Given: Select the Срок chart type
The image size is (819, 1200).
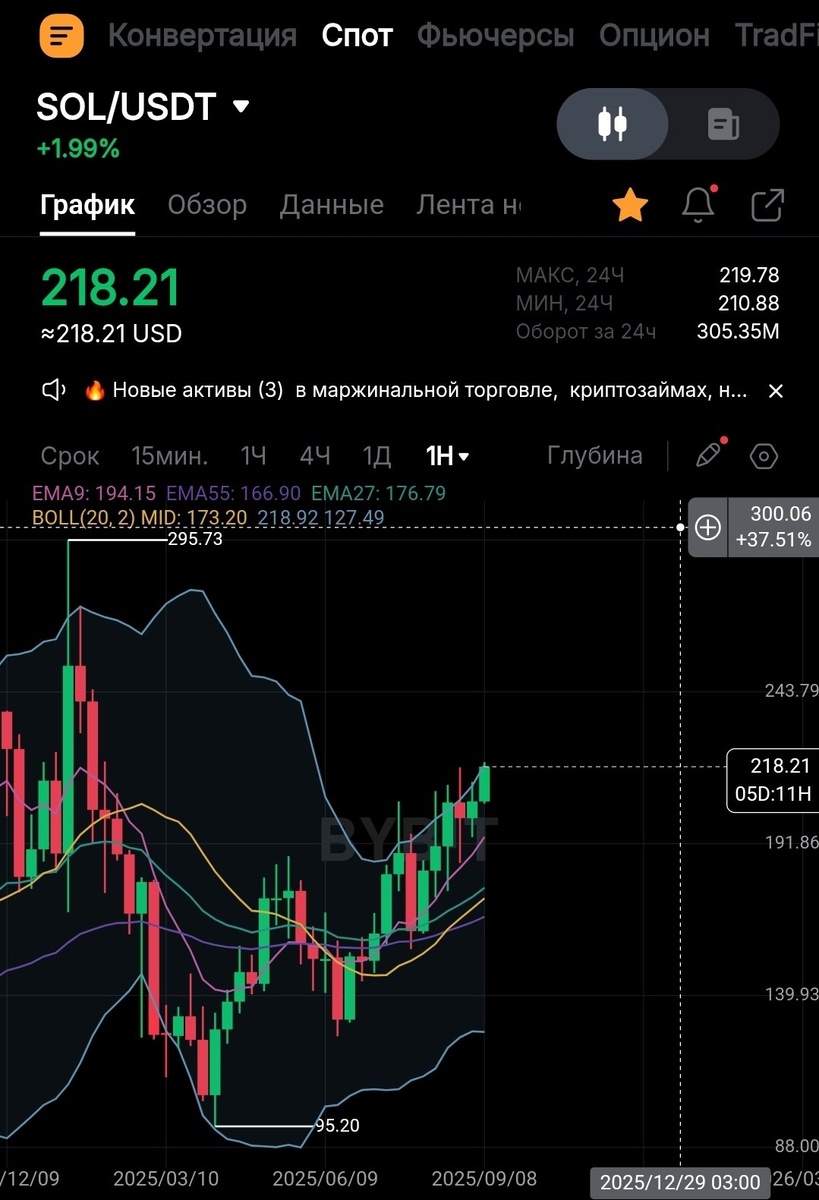Looking at the screenshot, I should [70, 457].
